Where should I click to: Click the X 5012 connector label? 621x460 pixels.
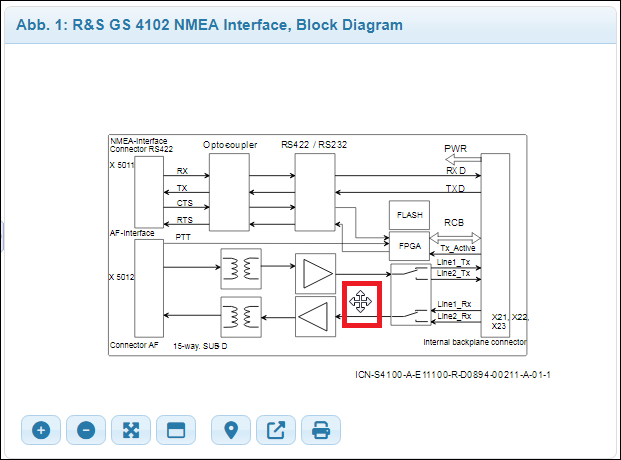122,277
